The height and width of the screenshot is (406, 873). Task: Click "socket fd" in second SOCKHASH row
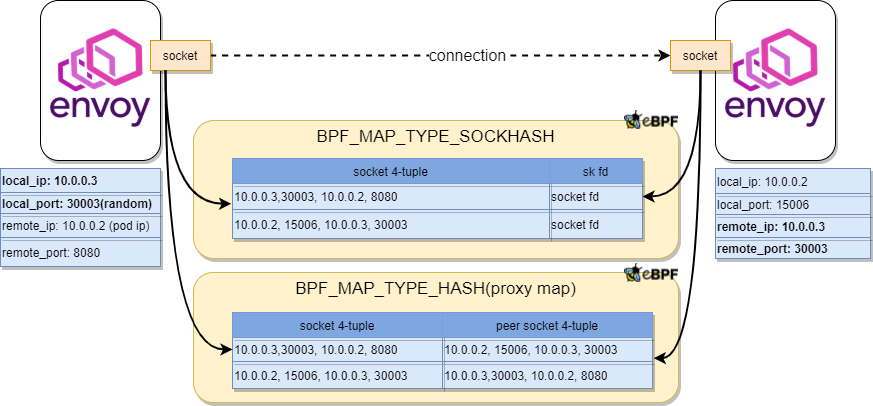(x=596, y=225)
